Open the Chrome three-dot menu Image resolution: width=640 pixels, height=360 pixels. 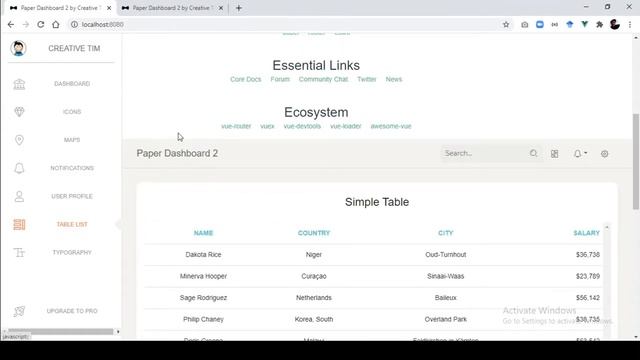coord(630,24)
